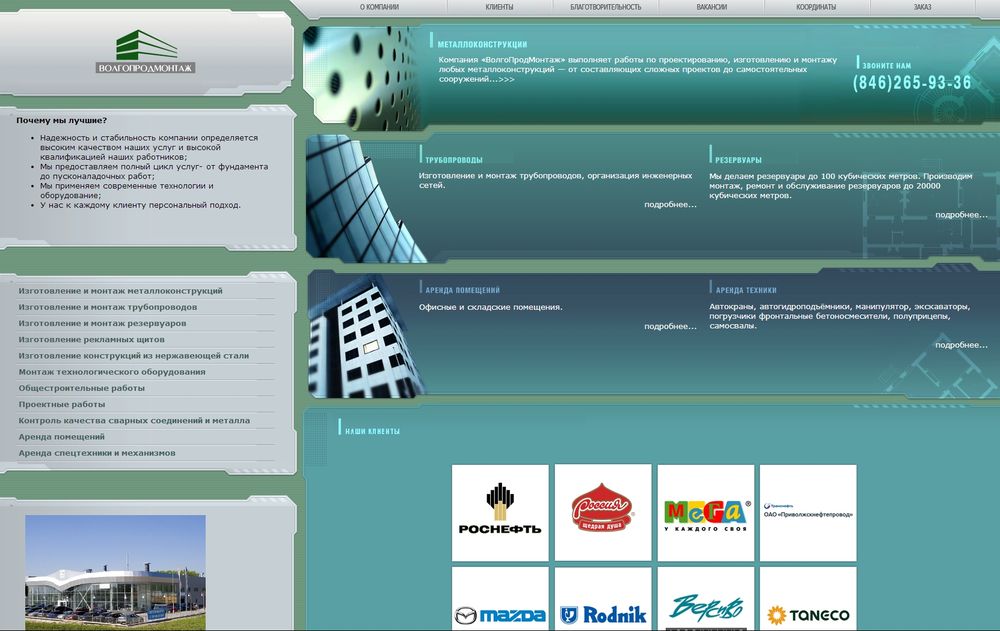
Task: Open Изготовление и монтаж металлоконструкций link
Action: (121, 291)
